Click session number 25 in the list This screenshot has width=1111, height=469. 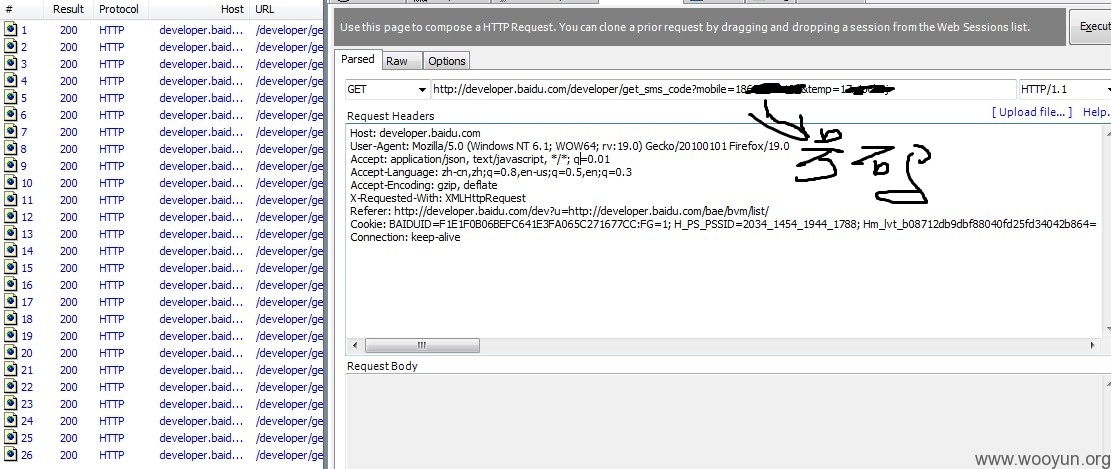click(27, 438)
